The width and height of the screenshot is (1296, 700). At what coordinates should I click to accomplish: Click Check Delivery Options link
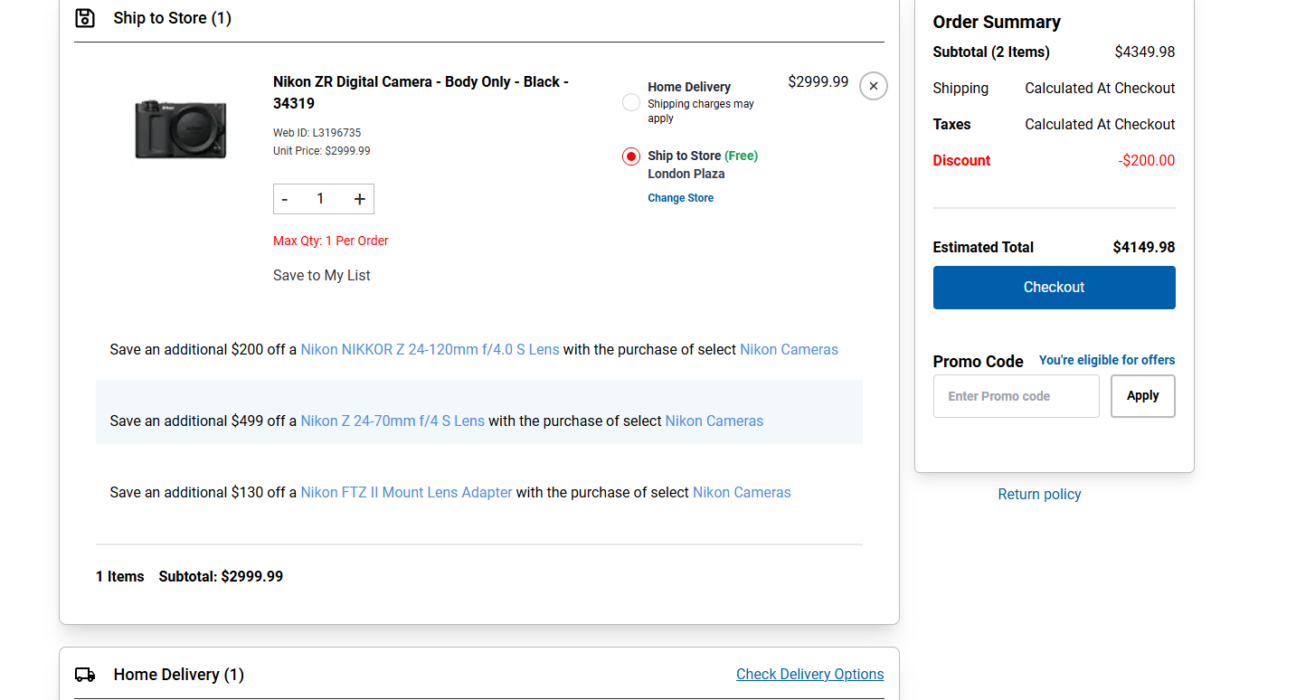(809, 675)
